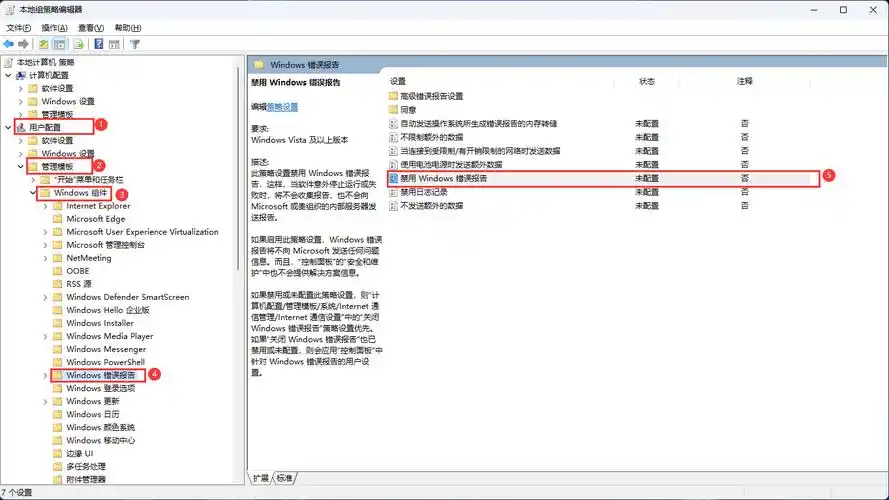This screenshot has height=500, width=889.
Task: Click the 状态 column header
Action: (647, 80)
